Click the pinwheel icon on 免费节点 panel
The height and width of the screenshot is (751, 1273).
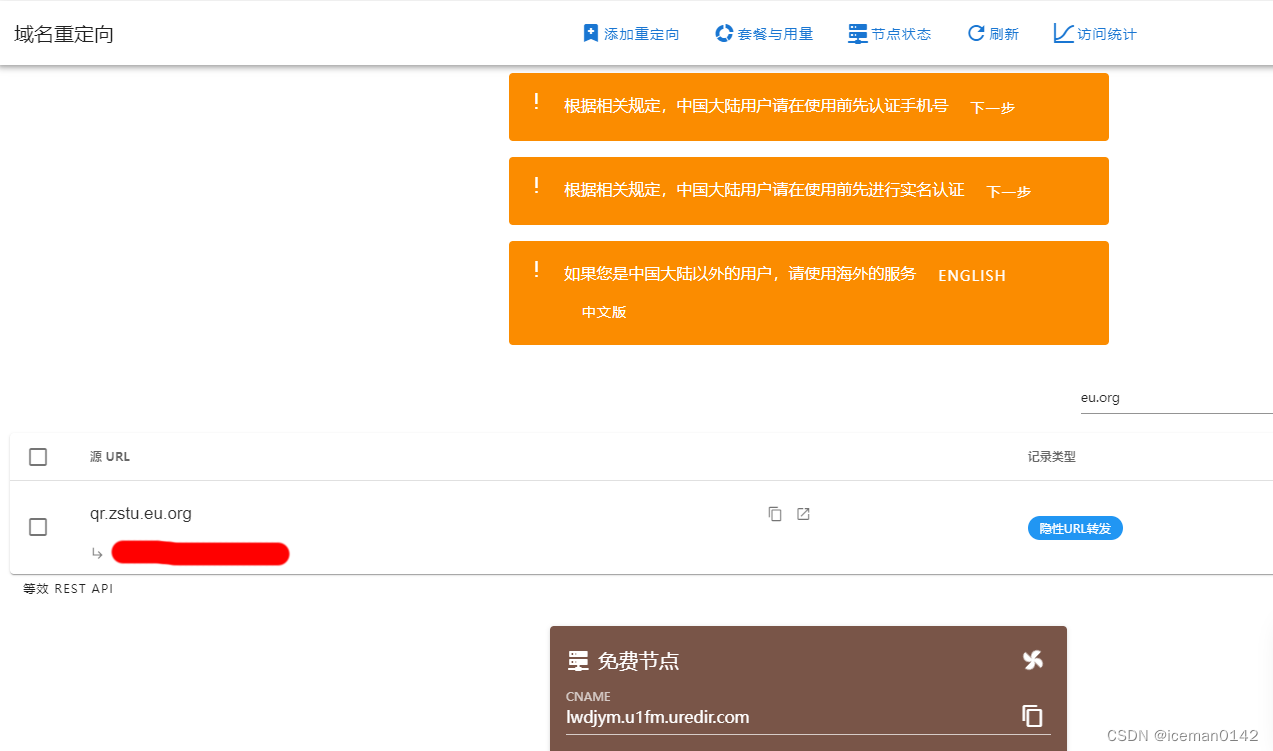pyautogui.click(x=1033, y=660)
